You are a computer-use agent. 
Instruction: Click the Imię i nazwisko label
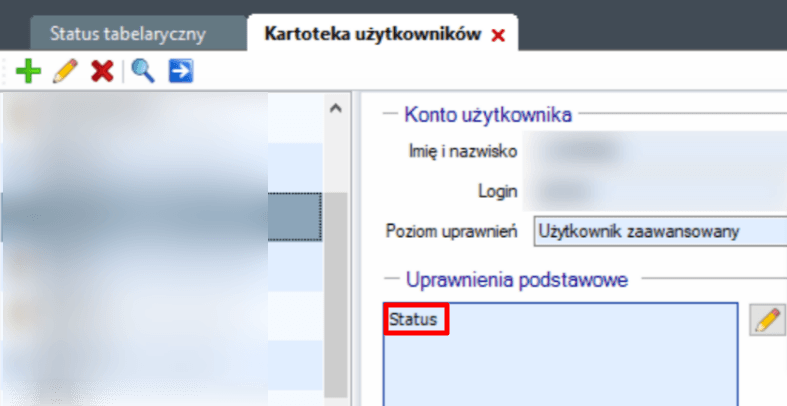click(463, 151)
